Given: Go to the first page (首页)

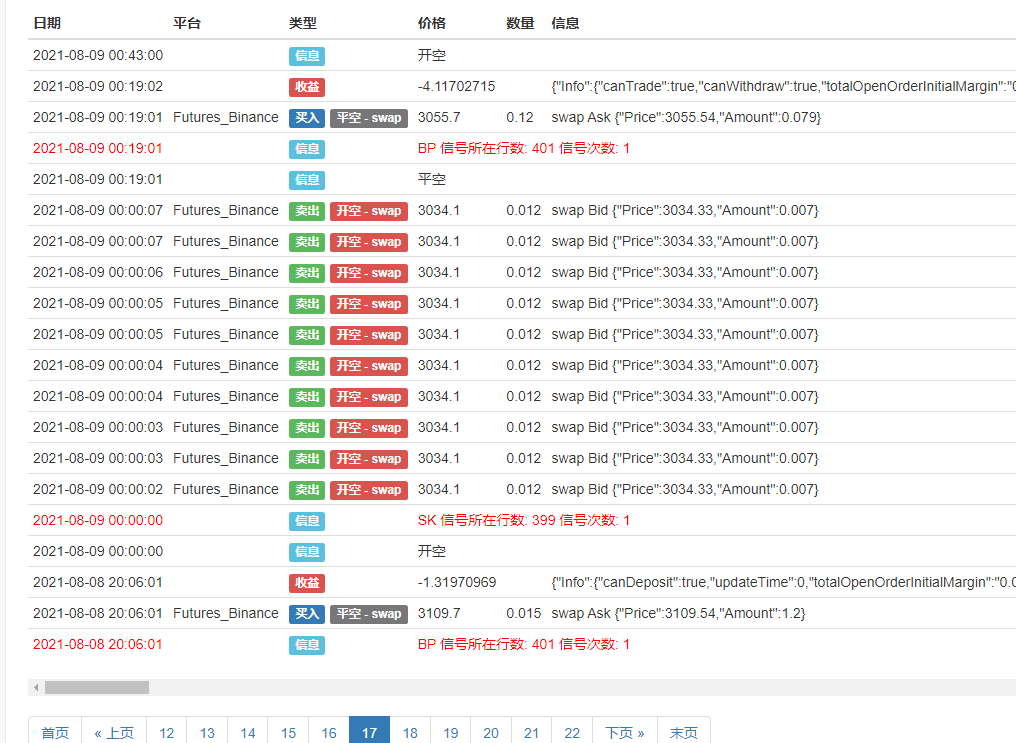Looking at the screenshot, I should coord(55,732).
